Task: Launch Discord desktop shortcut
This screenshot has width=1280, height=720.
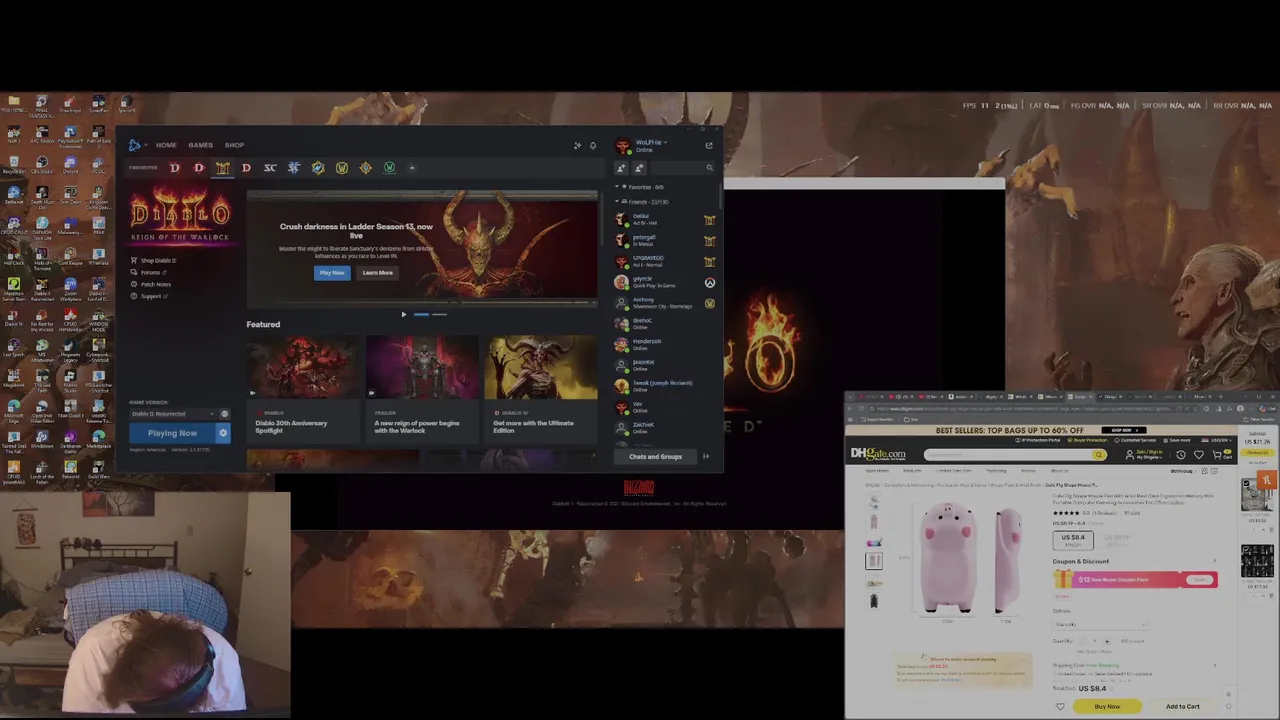Action: 70,166
